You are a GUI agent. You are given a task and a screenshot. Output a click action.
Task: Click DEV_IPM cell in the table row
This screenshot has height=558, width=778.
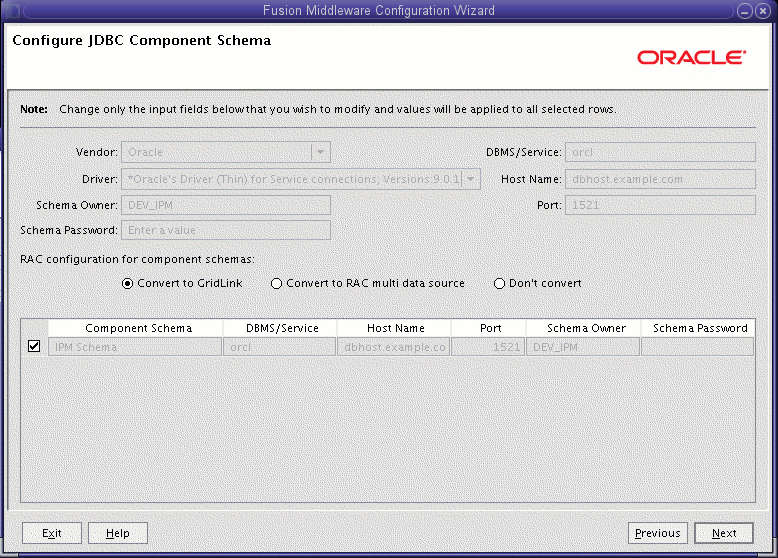(583, 347)
